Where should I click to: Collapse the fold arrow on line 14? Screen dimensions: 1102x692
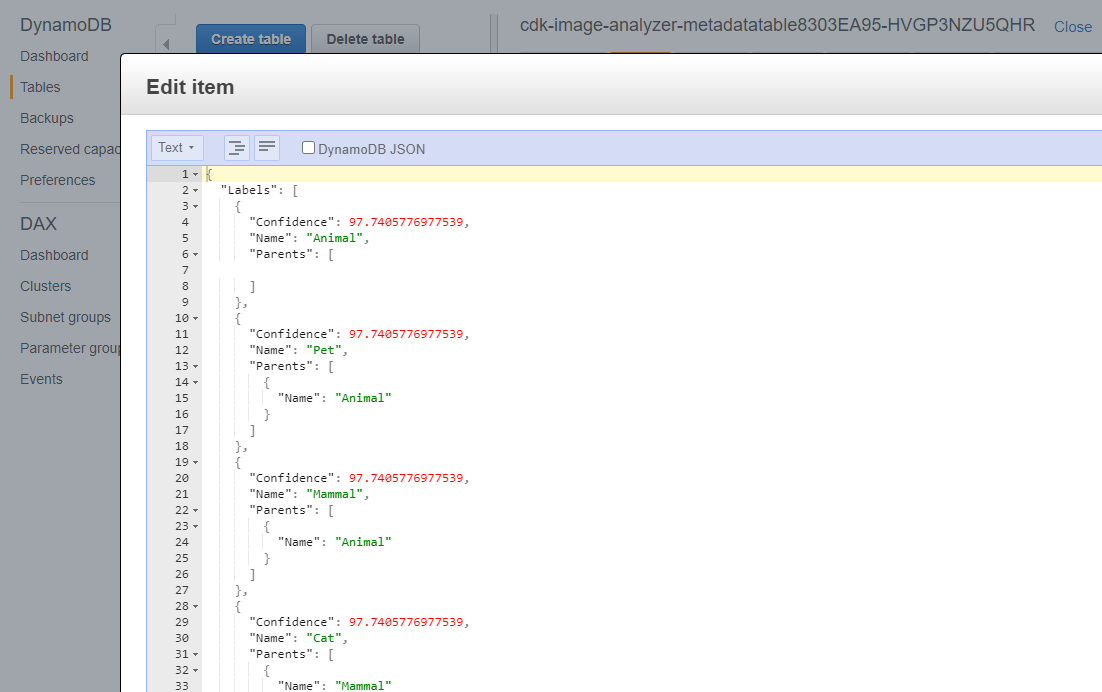[195, 383]
